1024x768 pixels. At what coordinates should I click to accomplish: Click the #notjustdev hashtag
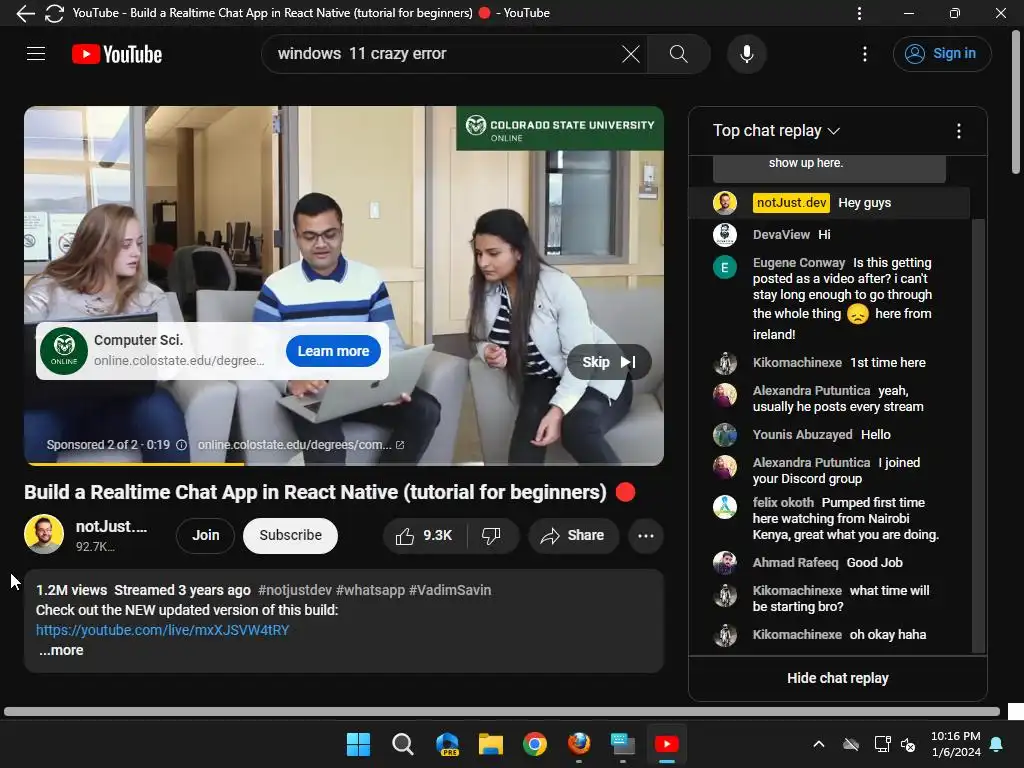pos(295,590)
